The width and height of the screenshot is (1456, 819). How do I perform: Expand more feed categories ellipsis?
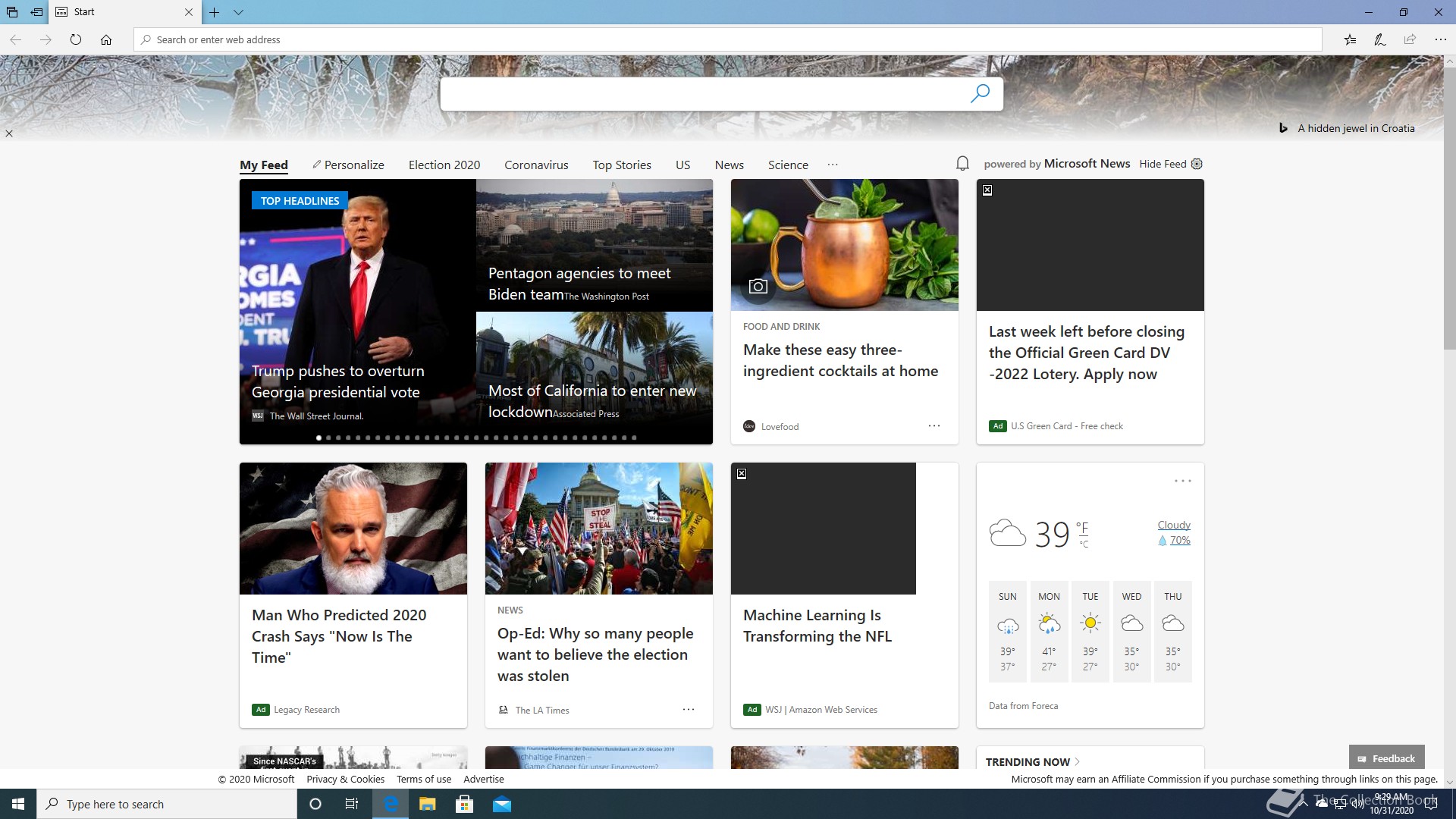tap(833, 165)
